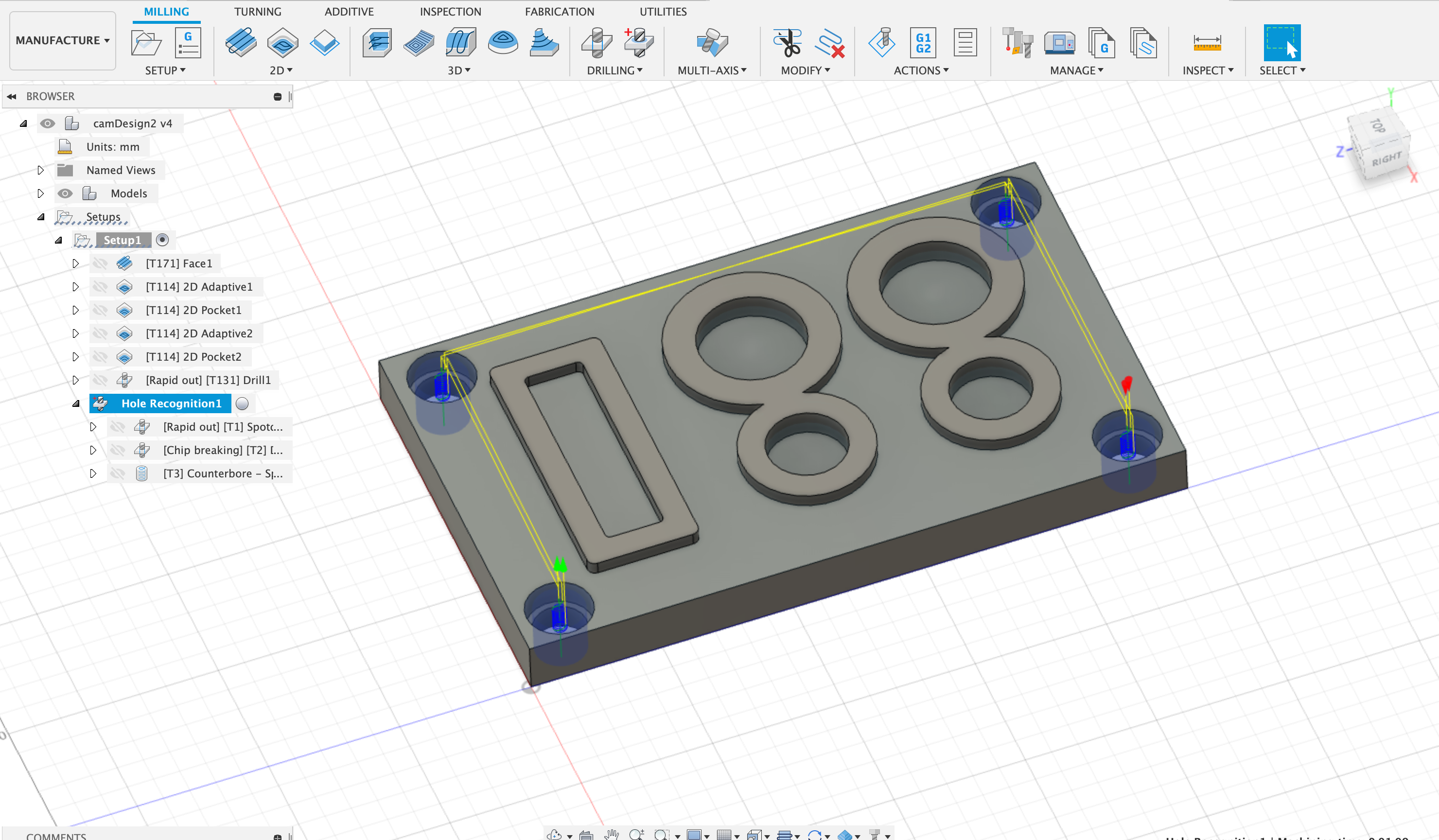This screenshot has width=1439, height=840.
Task: Open the DRILLING menu label
Action: tap(614, 70)
